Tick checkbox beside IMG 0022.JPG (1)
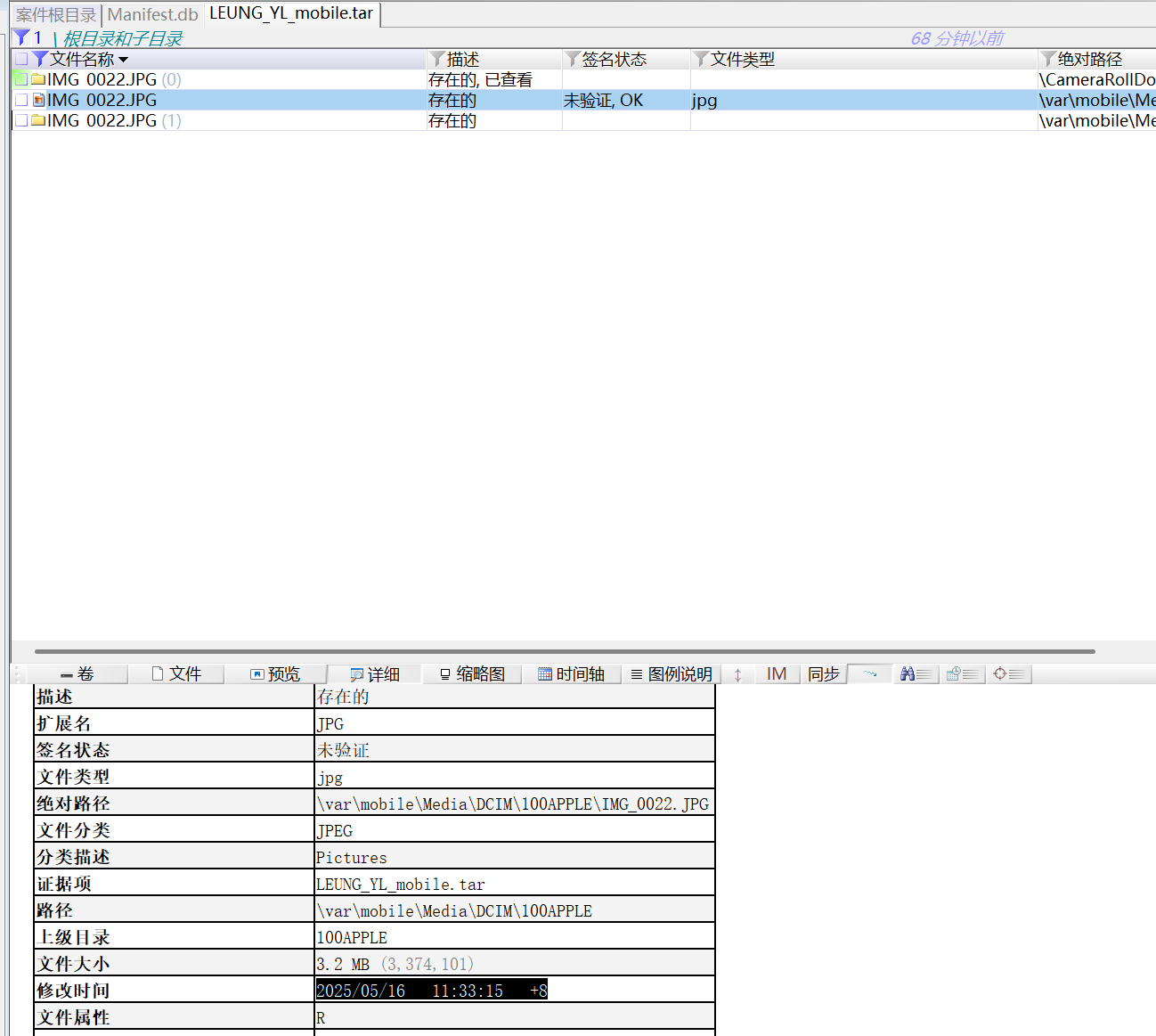 pyautogui.click(x=20, y=120)
